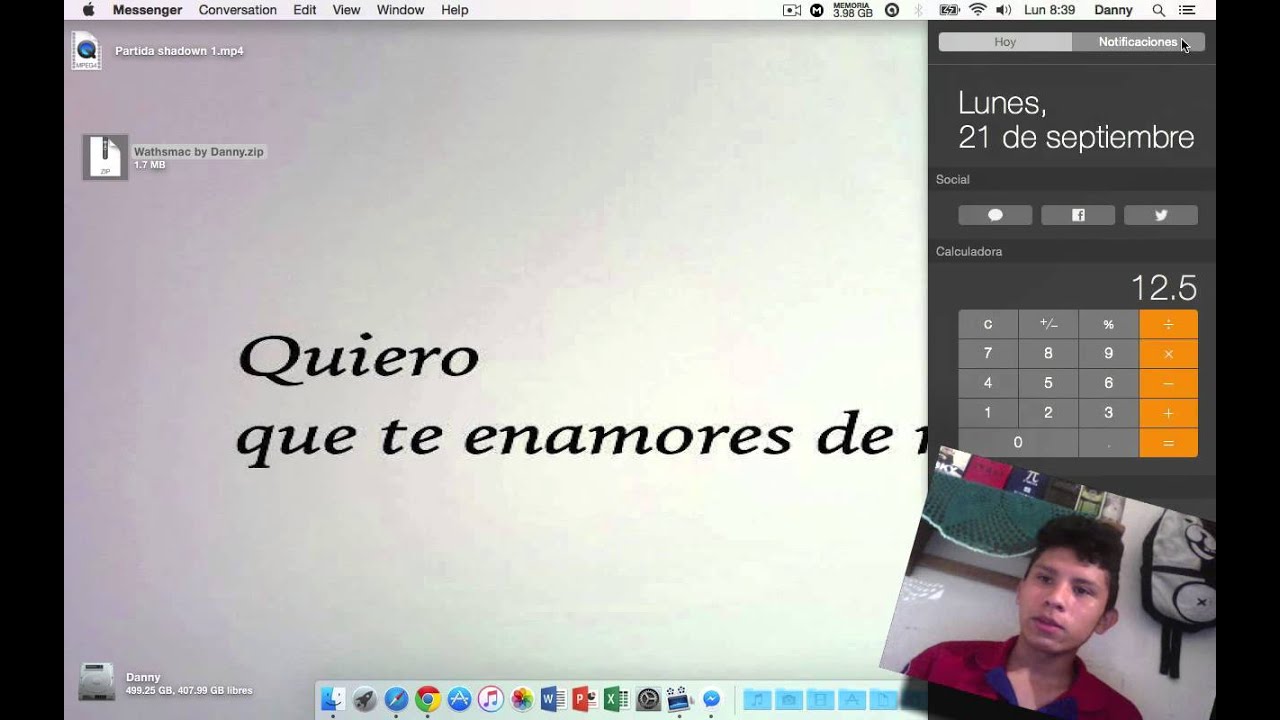
Task: Click calculator digit 5
Action: pos(1048,383)
